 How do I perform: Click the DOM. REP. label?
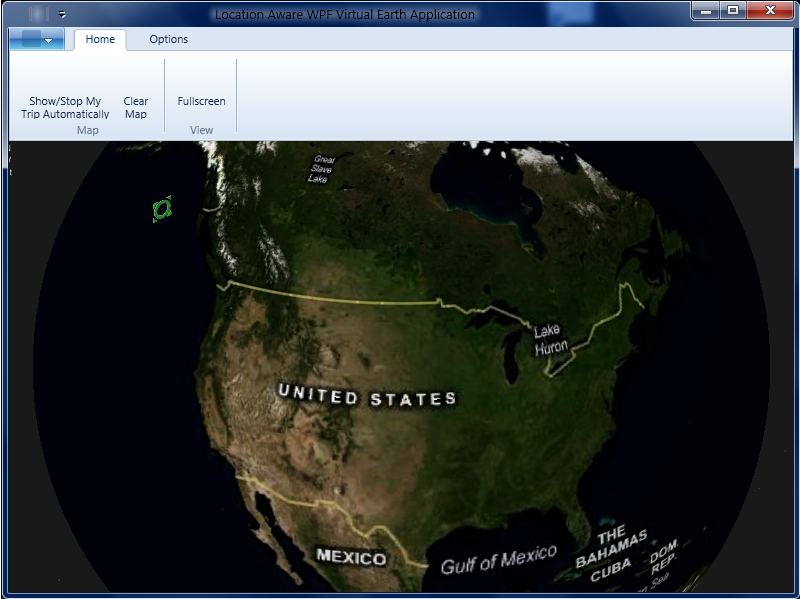point(664,557)
